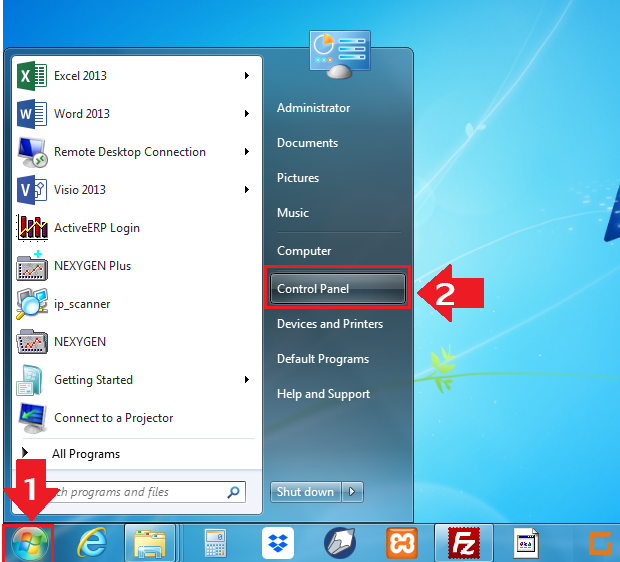The width and height of the screenshot is (620, 562).
Task: Select the Visio 2013 text label
Action: pyautogui.click(x=80, y=190)
